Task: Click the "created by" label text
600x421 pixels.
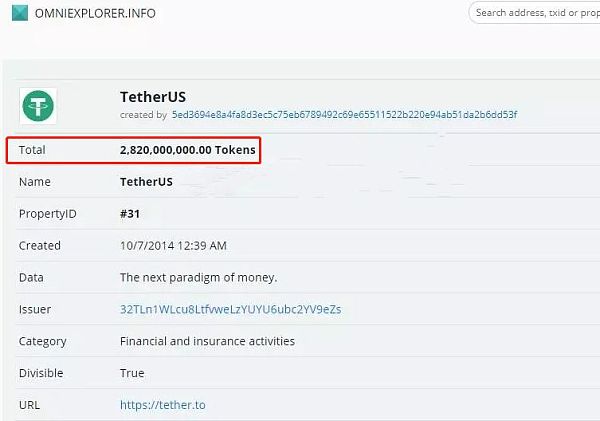Action: (x=143, y=115)
